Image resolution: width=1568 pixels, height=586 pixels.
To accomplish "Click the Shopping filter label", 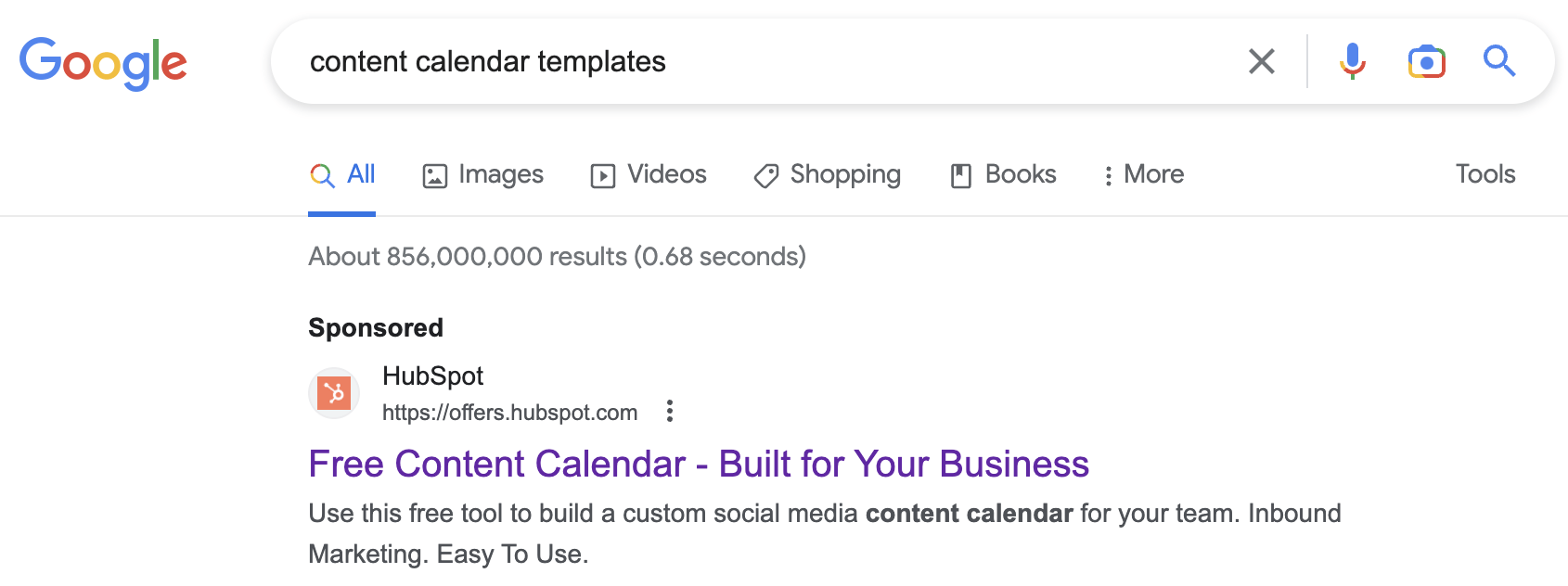I will (x=845, y=174).
